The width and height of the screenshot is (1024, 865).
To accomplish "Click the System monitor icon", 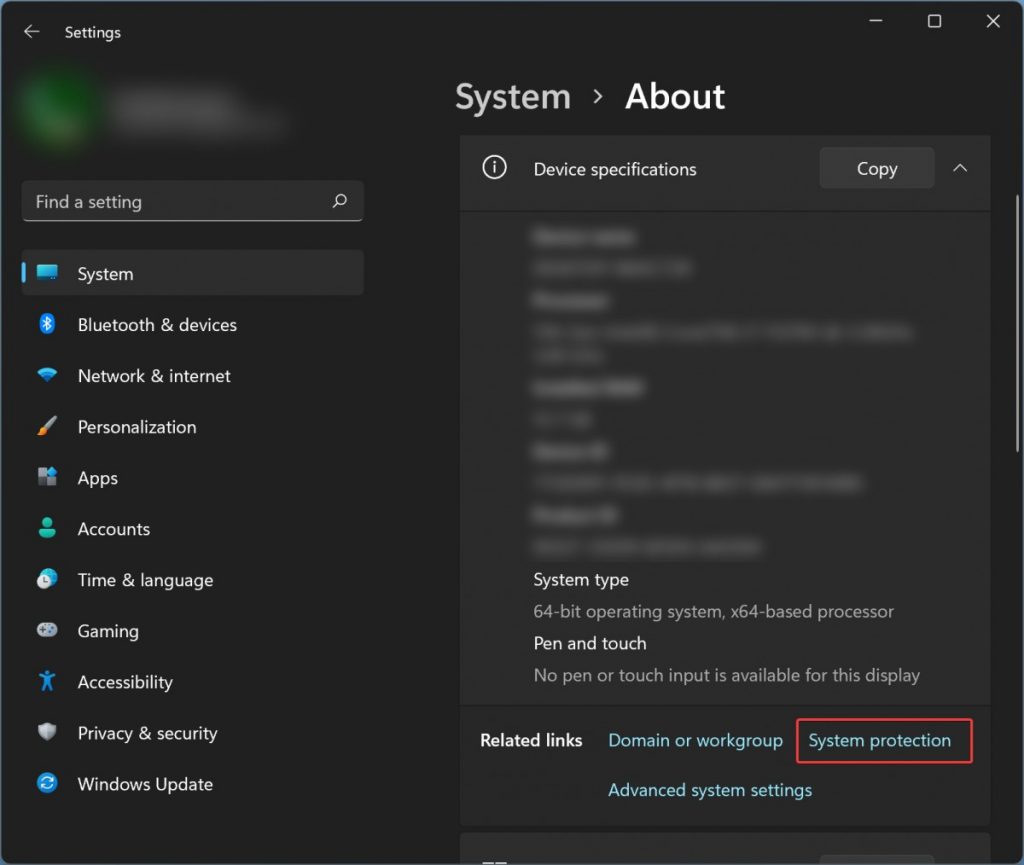I will (47, 273).
